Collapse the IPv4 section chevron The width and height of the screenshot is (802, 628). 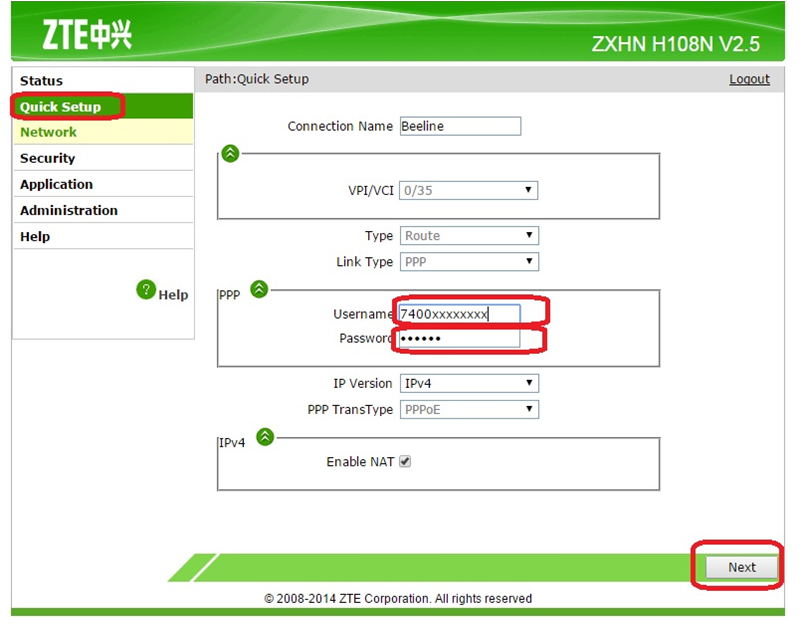click(265, 436)
